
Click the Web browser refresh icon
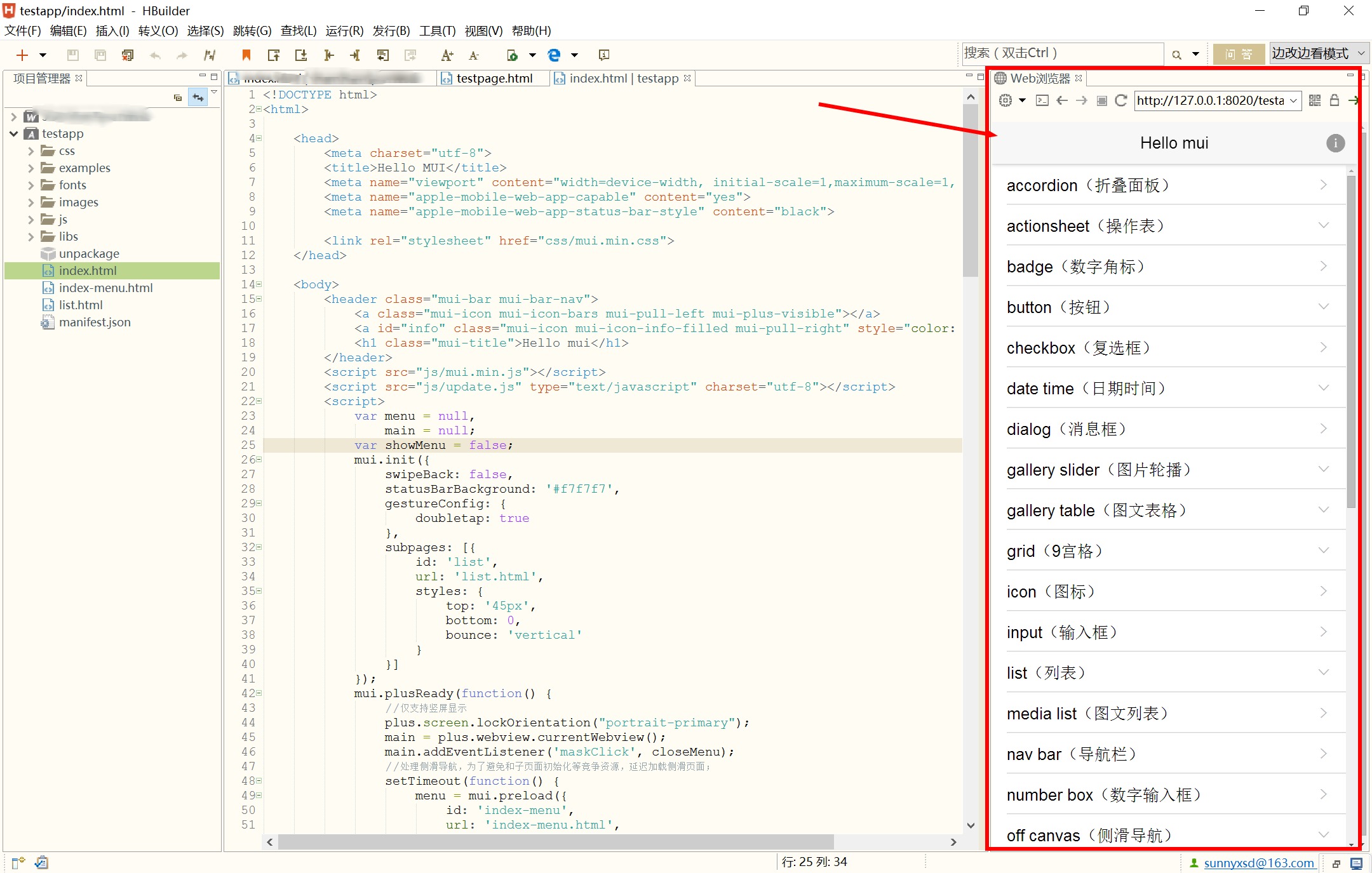pyautogui.click(x=1121, y=100)
